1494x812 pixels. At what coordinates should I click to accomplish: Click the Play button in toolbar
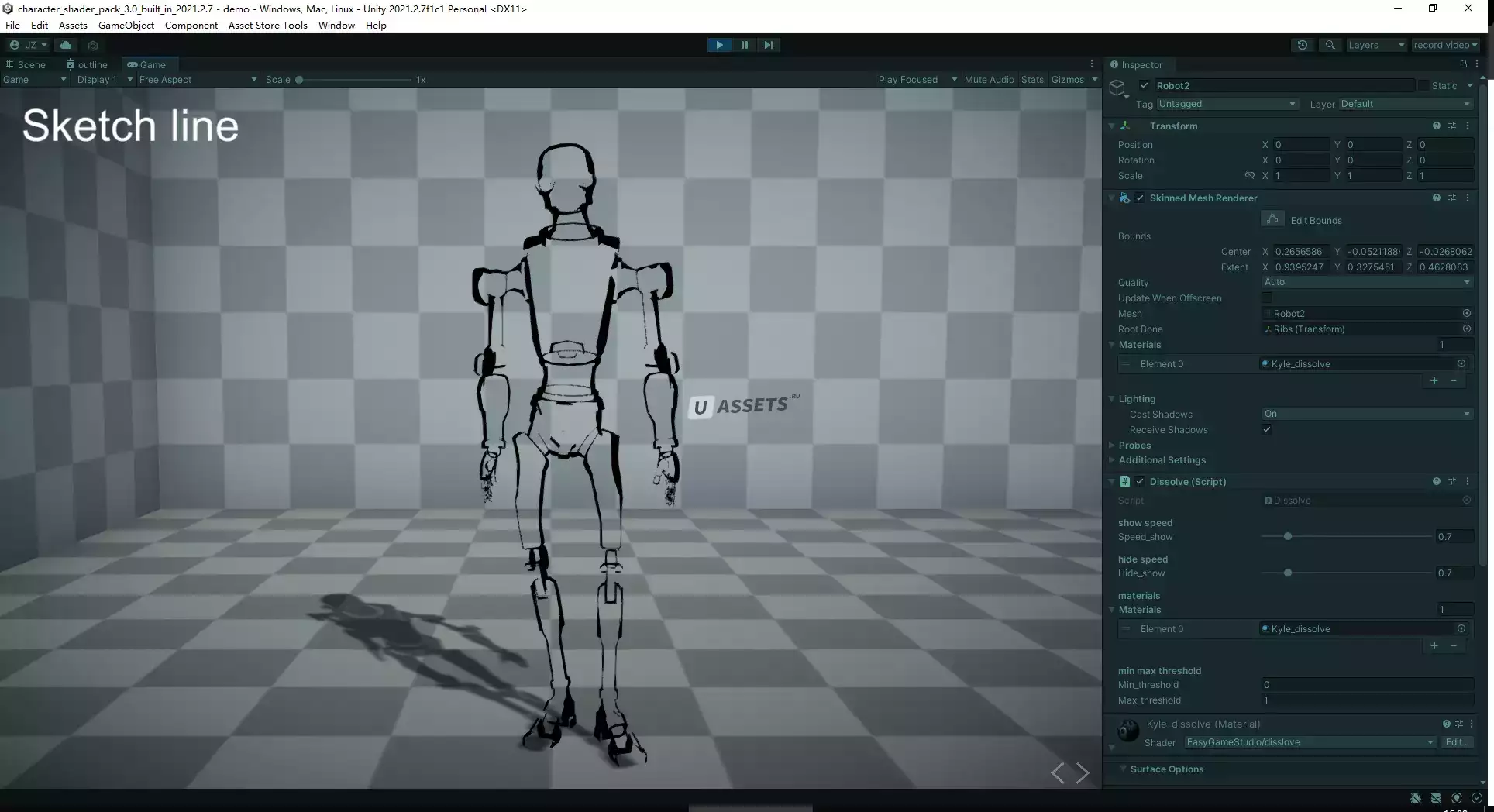coord(719,45)
